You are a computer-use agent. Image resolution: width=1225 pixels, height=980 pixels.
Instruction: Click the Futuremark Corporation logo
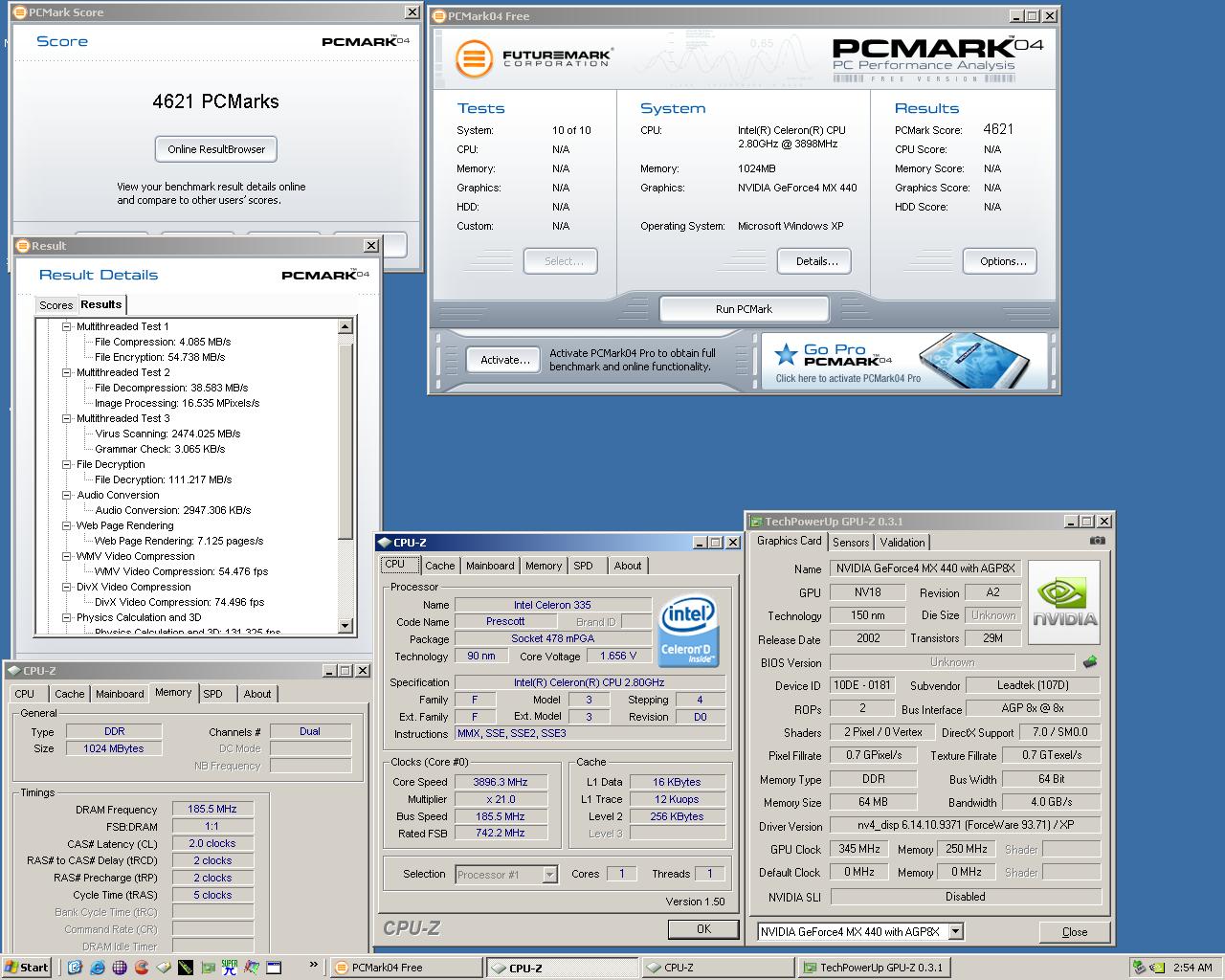click(x=533, y=58)
